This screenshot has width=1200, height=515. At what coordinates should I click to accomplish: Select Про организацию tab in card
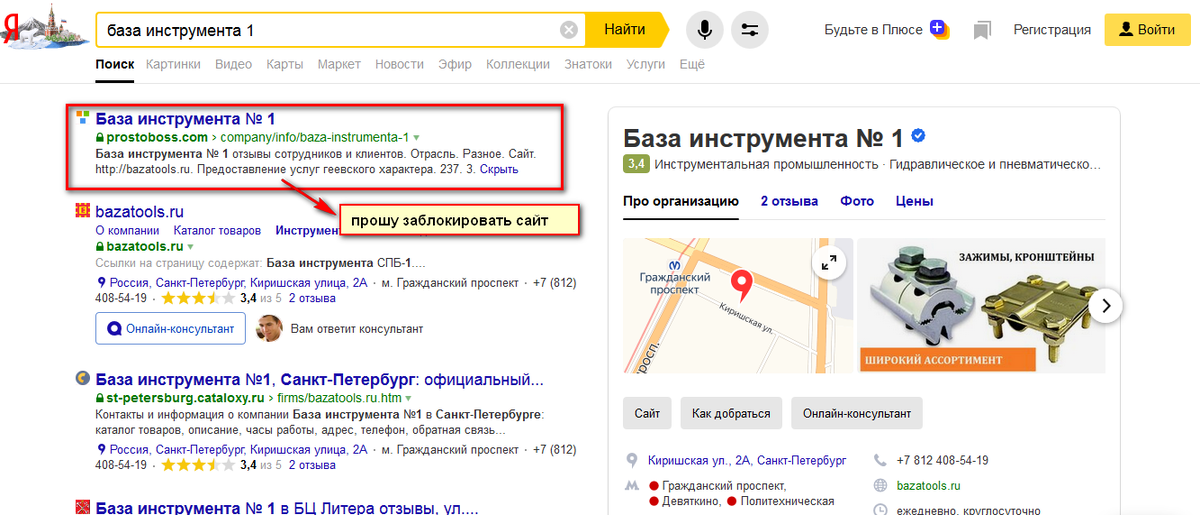(x=680, y=201)
